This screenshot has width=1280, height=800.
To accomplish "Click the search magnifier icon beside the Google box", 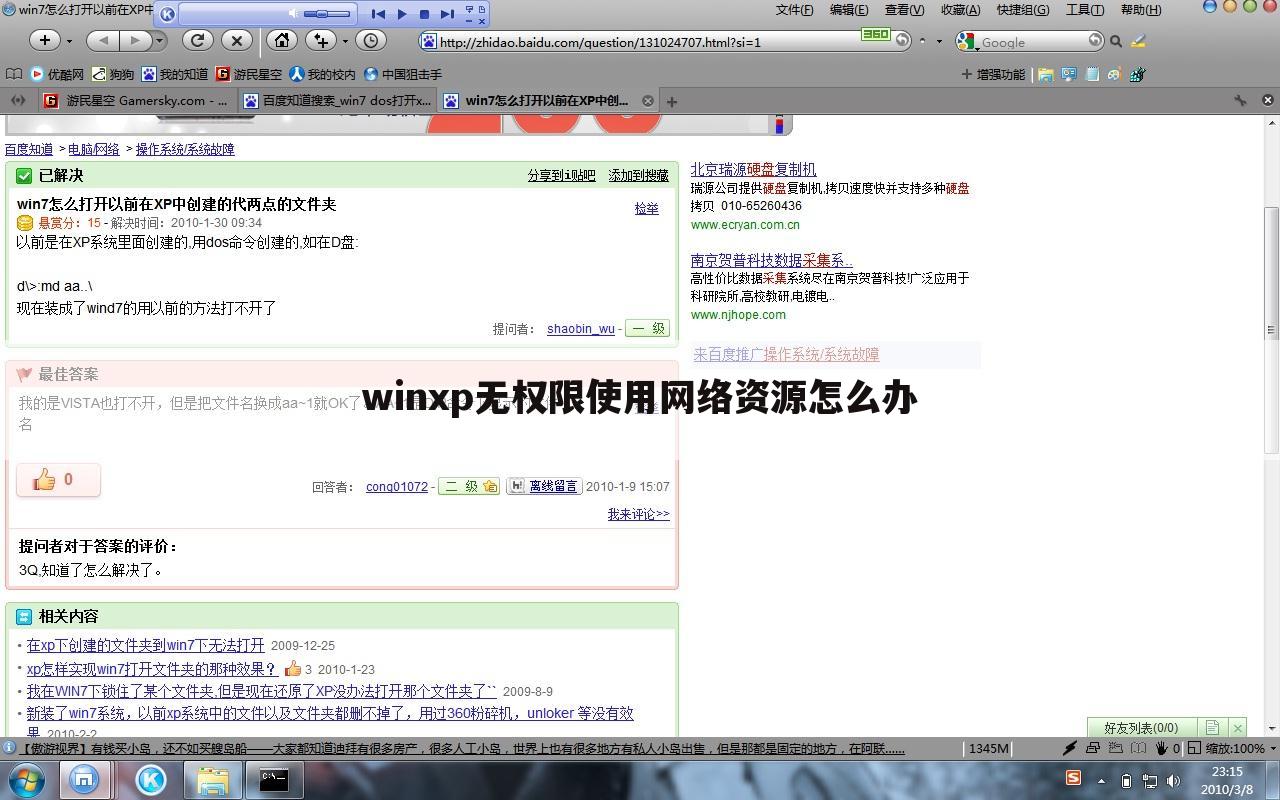I will [x=1116, y=41].
